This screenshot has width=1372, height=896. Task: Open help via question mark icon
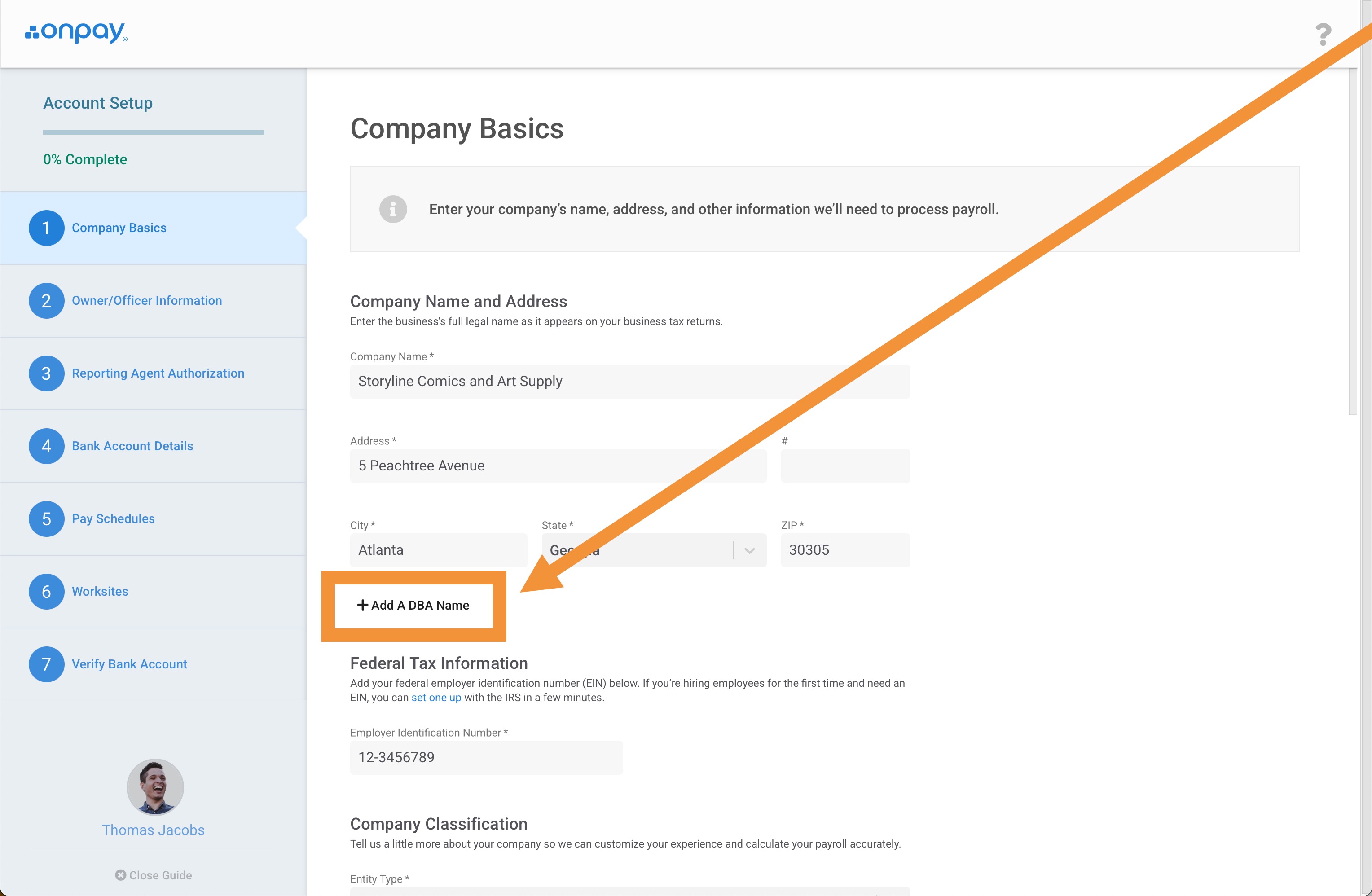pyautogui.click(x=1323, y=35)
